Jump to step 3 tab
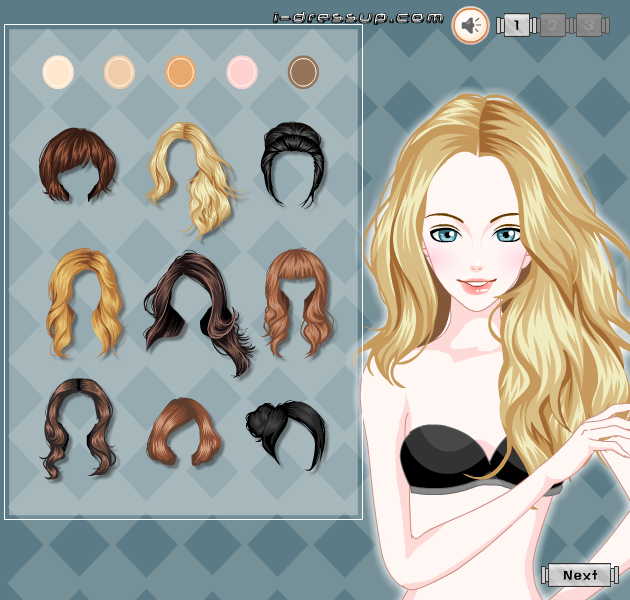This screenshot has width=630, height=600. tap(589, 25)
